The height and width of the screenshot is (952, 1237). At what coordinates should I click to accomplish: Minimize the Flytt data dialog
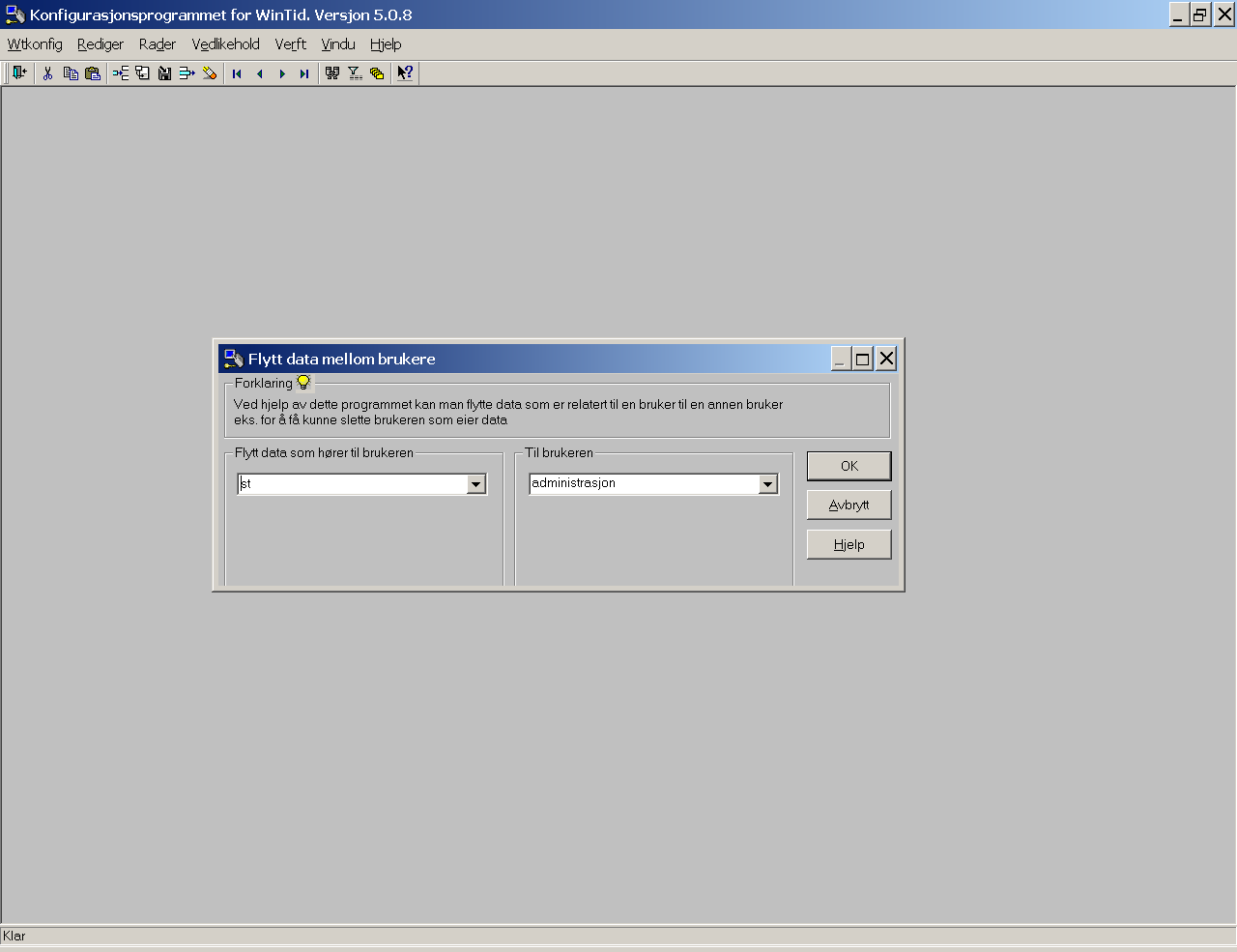tap(840, 359)
